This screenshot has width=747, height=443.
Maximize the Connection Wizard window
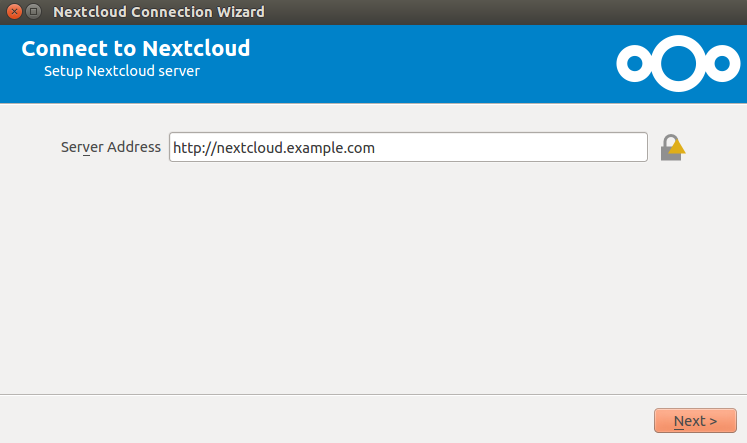[x=33, y=11]
